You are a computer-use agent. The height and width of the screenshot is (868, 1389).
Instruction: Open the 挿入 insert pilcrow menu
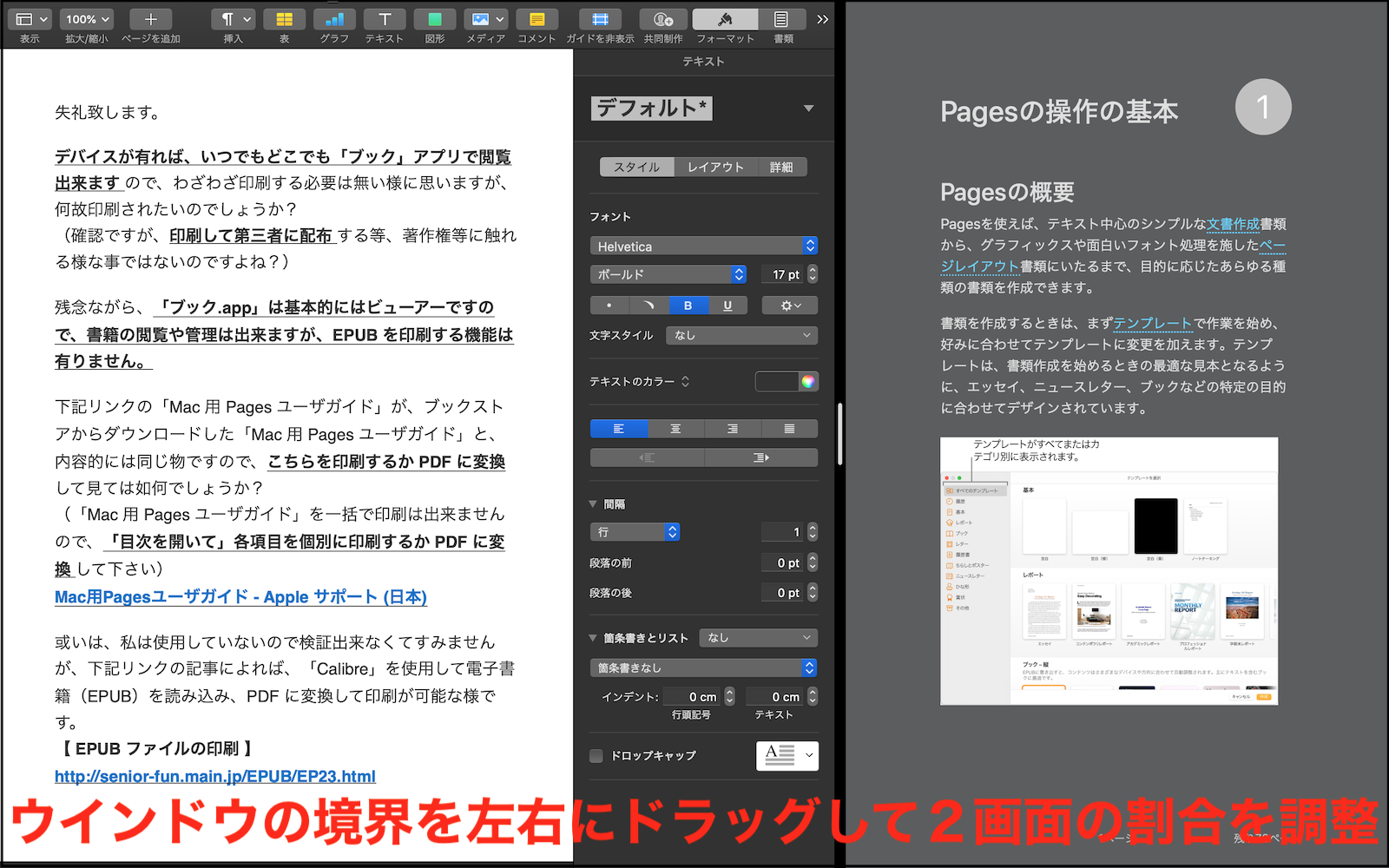click(234, 19)
